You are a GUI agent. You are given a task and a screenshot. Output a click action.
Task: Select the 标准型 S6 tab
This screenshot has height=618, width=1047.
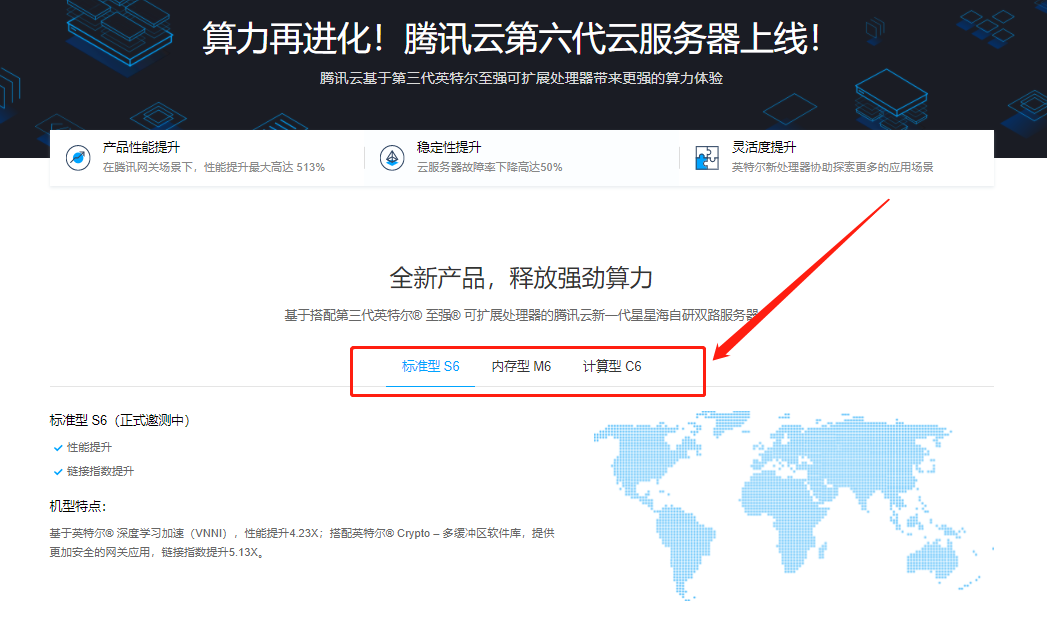tap(431, 366)
